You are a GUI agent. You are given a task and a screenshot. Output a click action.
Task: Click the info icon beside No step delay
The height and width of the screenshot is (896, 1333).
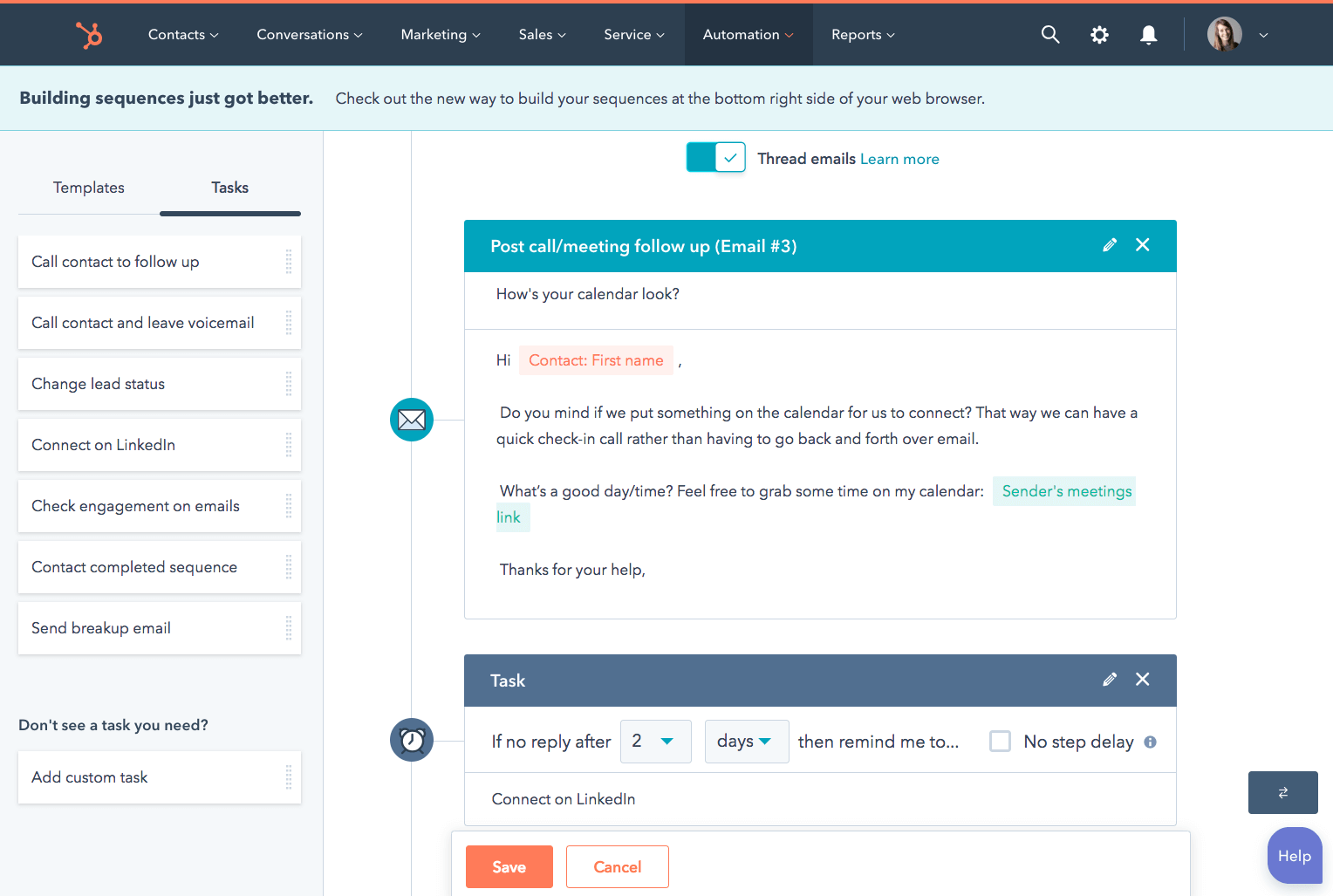(1150, 742)
